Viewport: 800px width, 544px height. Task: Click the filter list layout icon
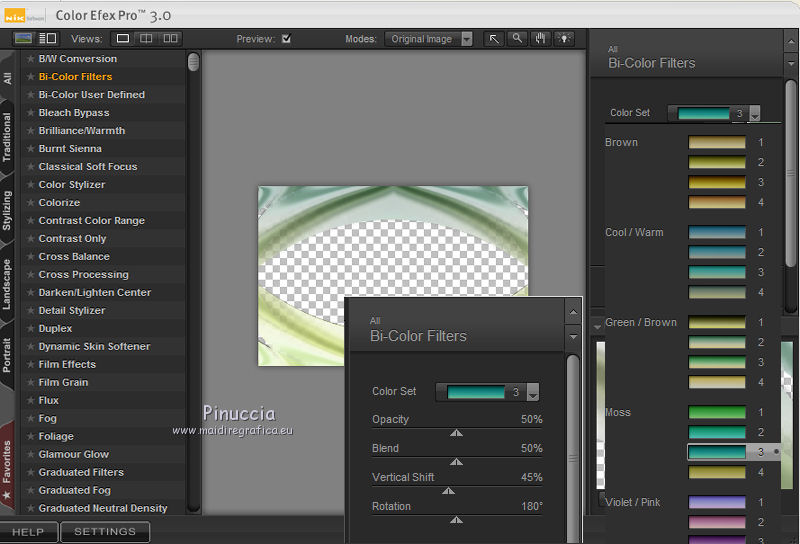pyautogui.click(x=48, y=38)
